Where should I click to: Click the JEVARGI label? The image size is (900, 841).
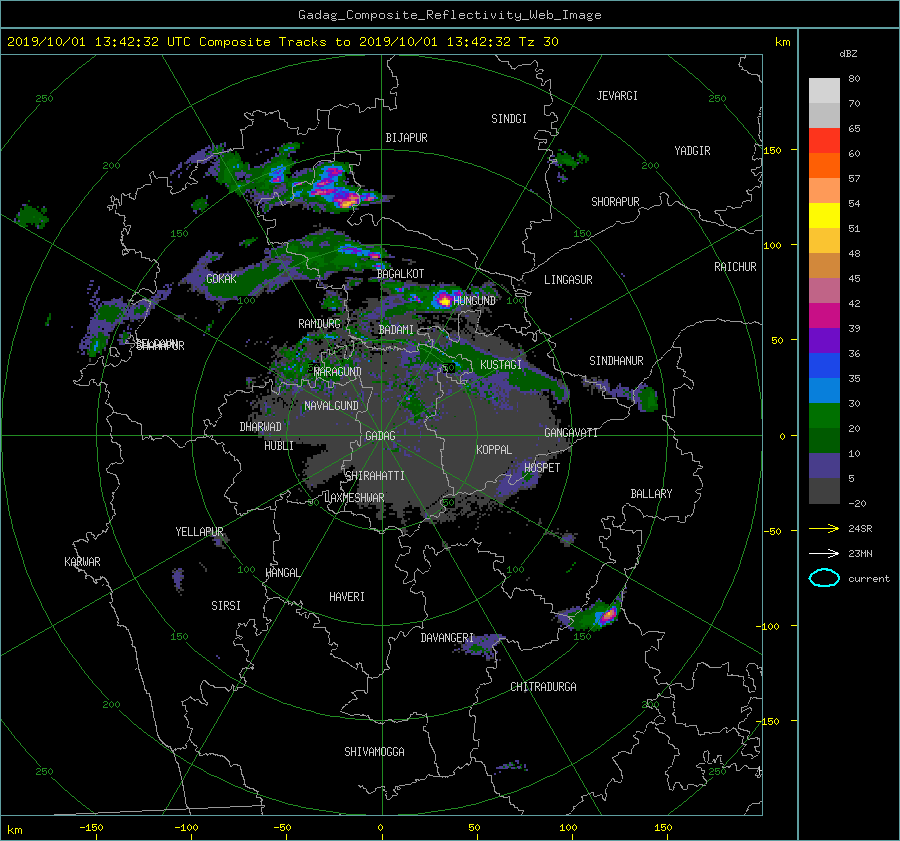[617, 96]
